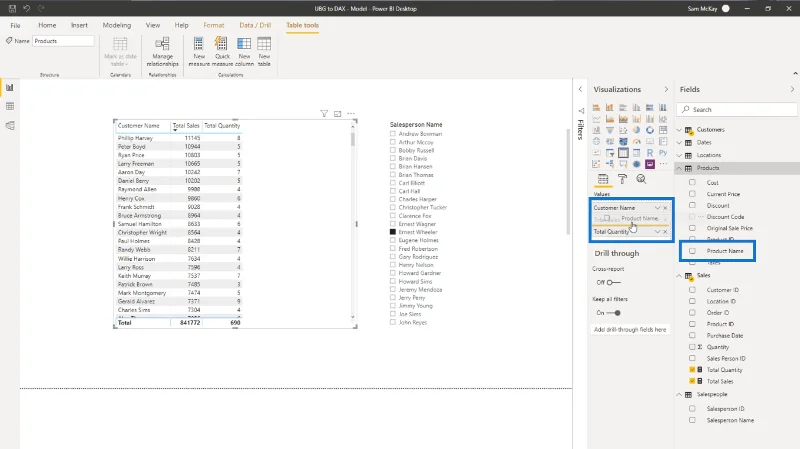This screenshot has height=449, width=800.
Task: Expand the Dates table
Action: point(679,142)
